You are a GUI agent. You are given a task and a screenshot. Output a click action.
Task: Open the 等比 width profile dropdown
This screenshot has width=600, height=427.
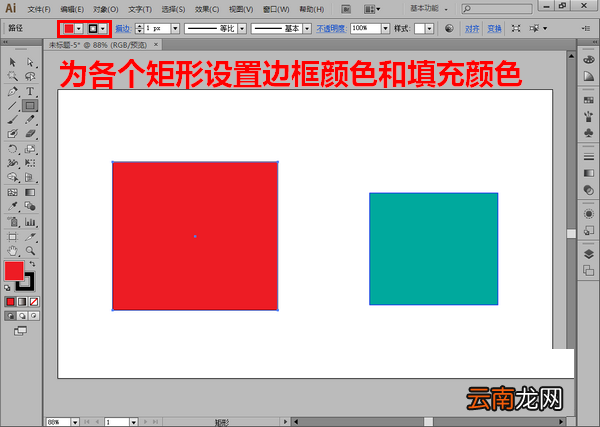[x=242, y=28]
